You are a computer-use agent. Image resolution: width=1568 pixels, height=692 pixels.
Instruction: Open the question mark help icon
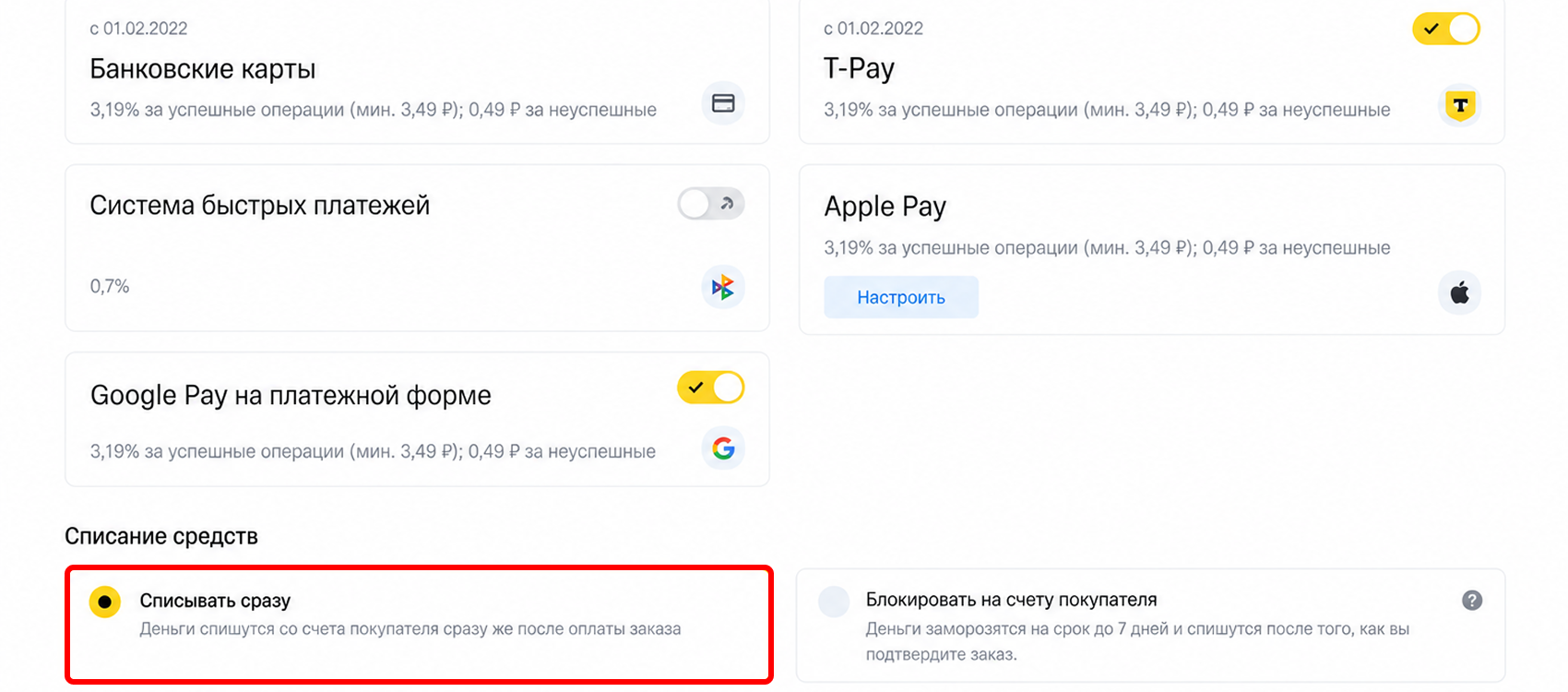point(1472,601)
